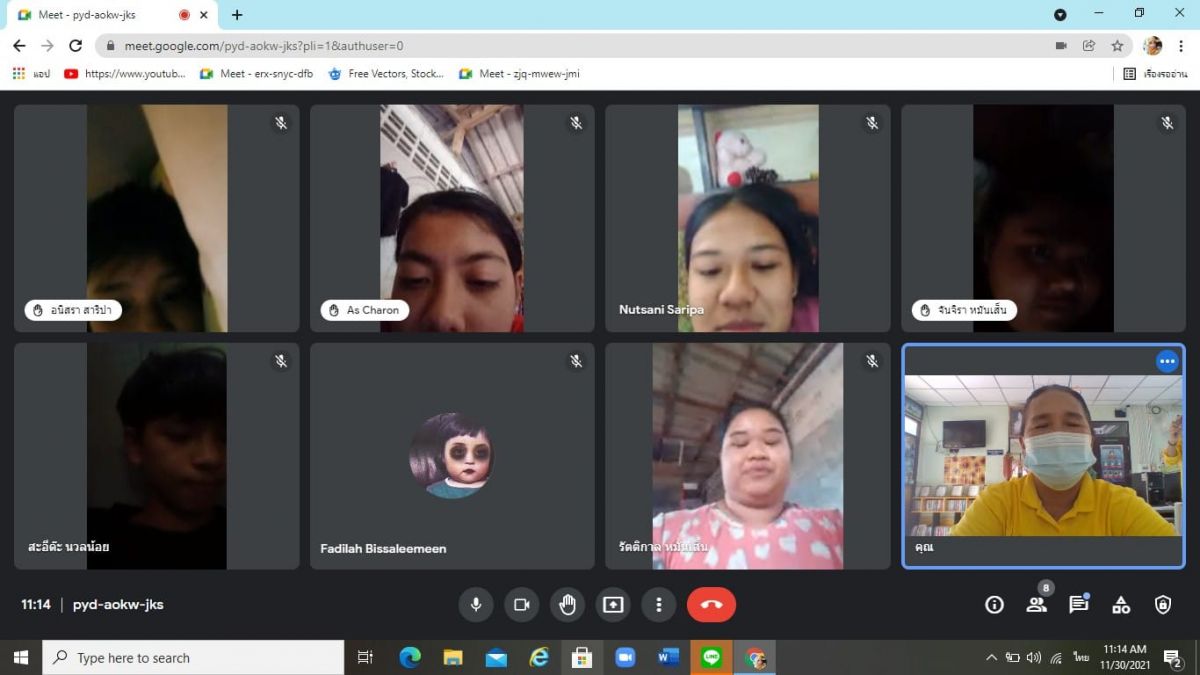Open host controls shield icon
Viewport: 1200px width, 675px height.
point(1163,605)
